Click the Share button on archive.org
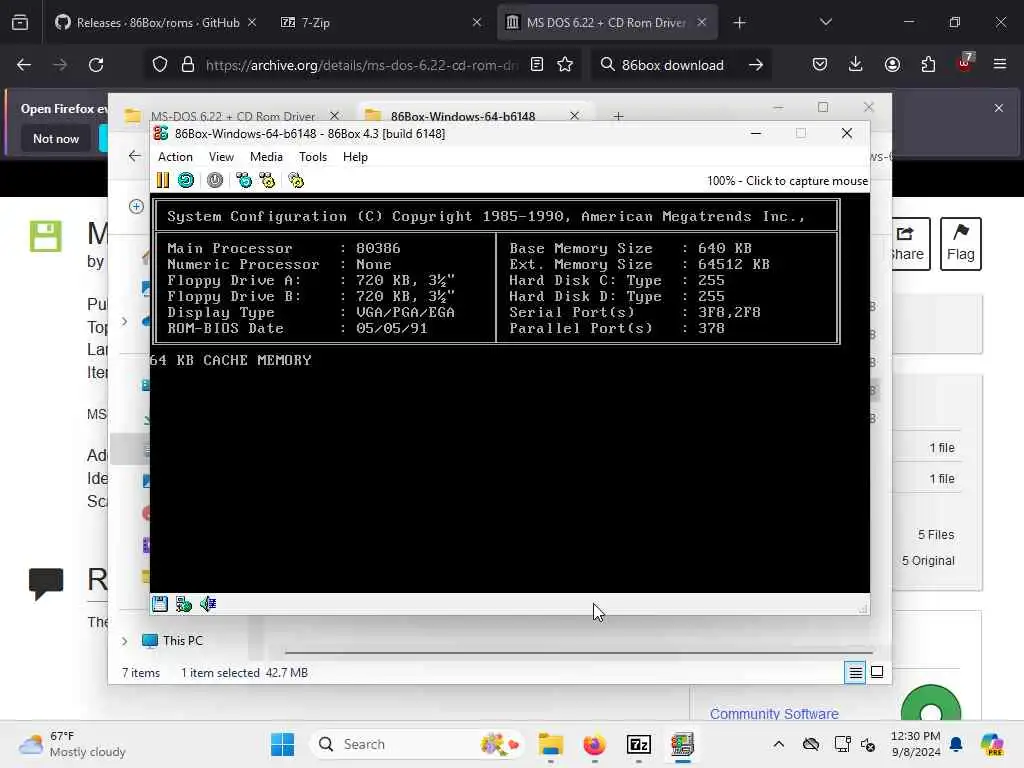The height and width of the screenshot is (768, 1024). pyautogui.click(x=909, y=244)
